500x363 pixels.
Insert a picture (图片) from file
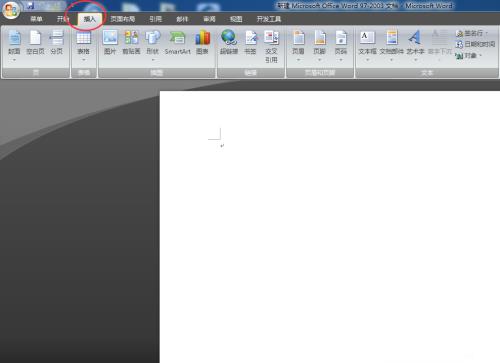[110, 43]
